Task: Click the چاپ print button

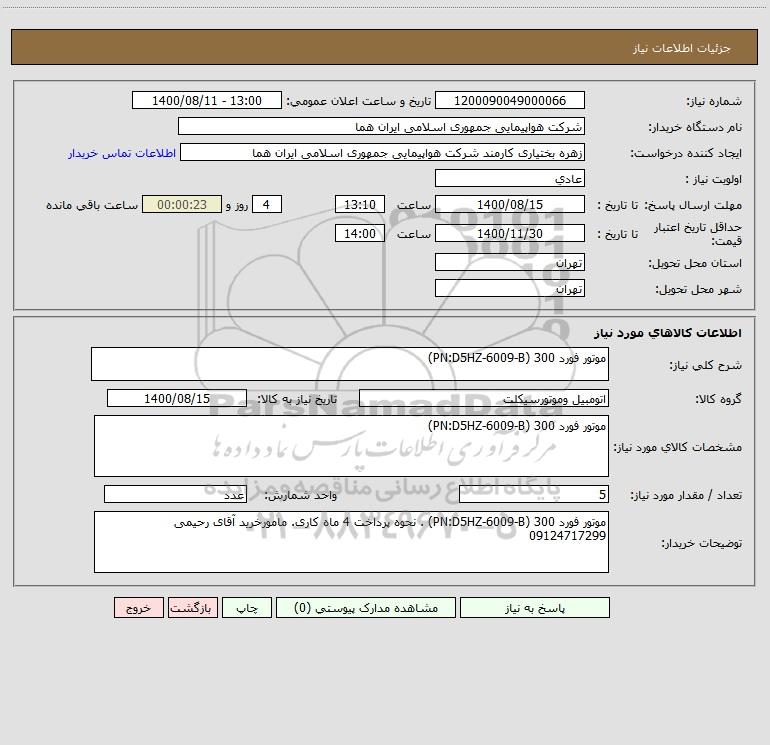Action: point(247,607)
